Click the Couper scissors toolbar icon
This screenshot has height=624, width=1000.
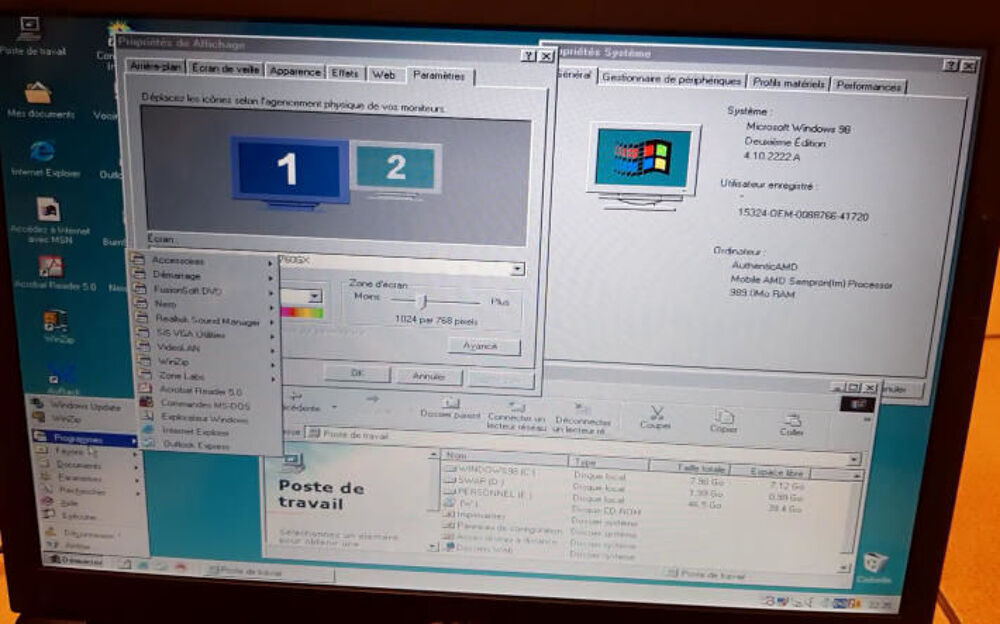tap(656, 418)
